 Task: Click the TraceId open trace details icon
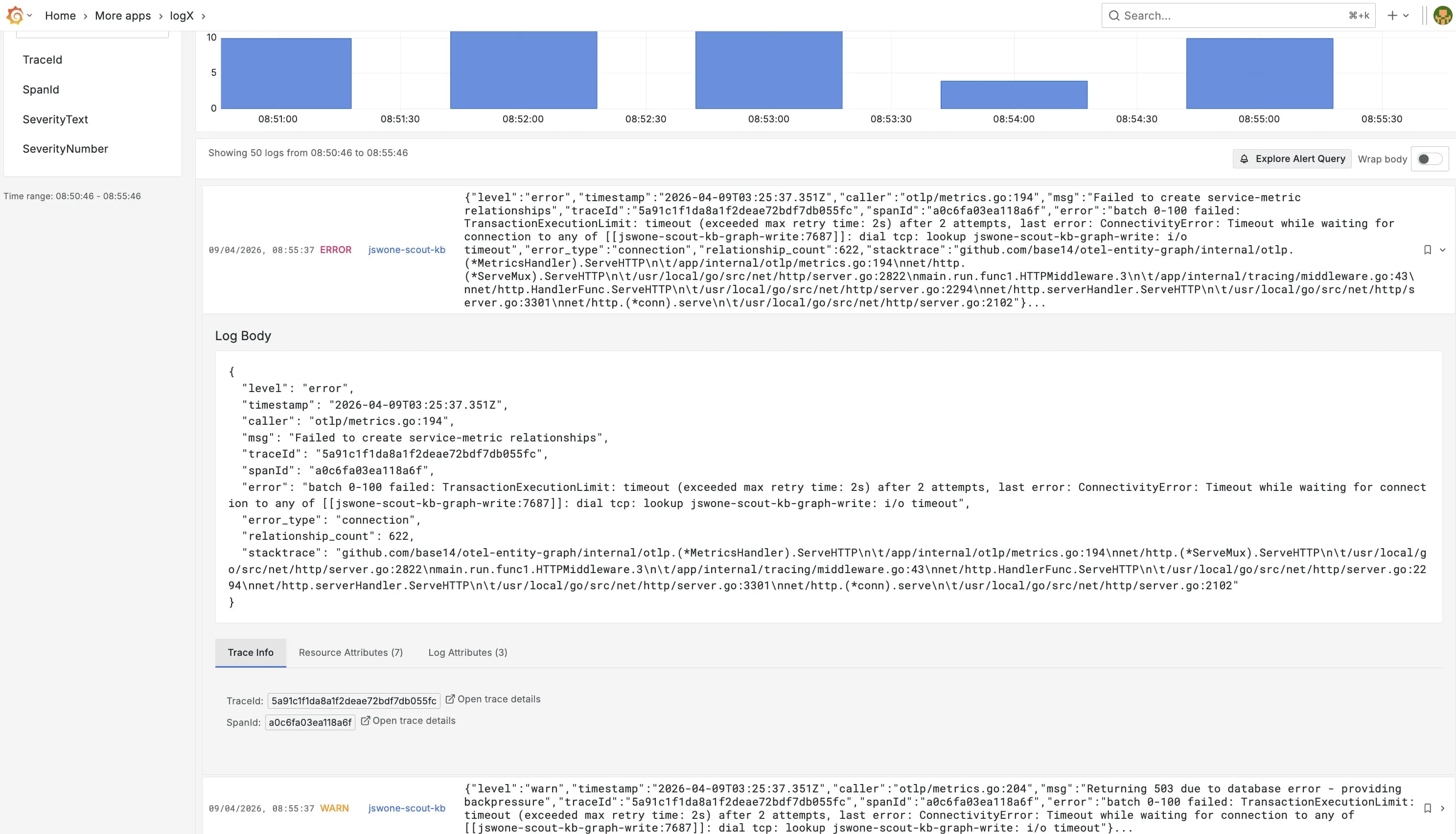pos(450,699)
